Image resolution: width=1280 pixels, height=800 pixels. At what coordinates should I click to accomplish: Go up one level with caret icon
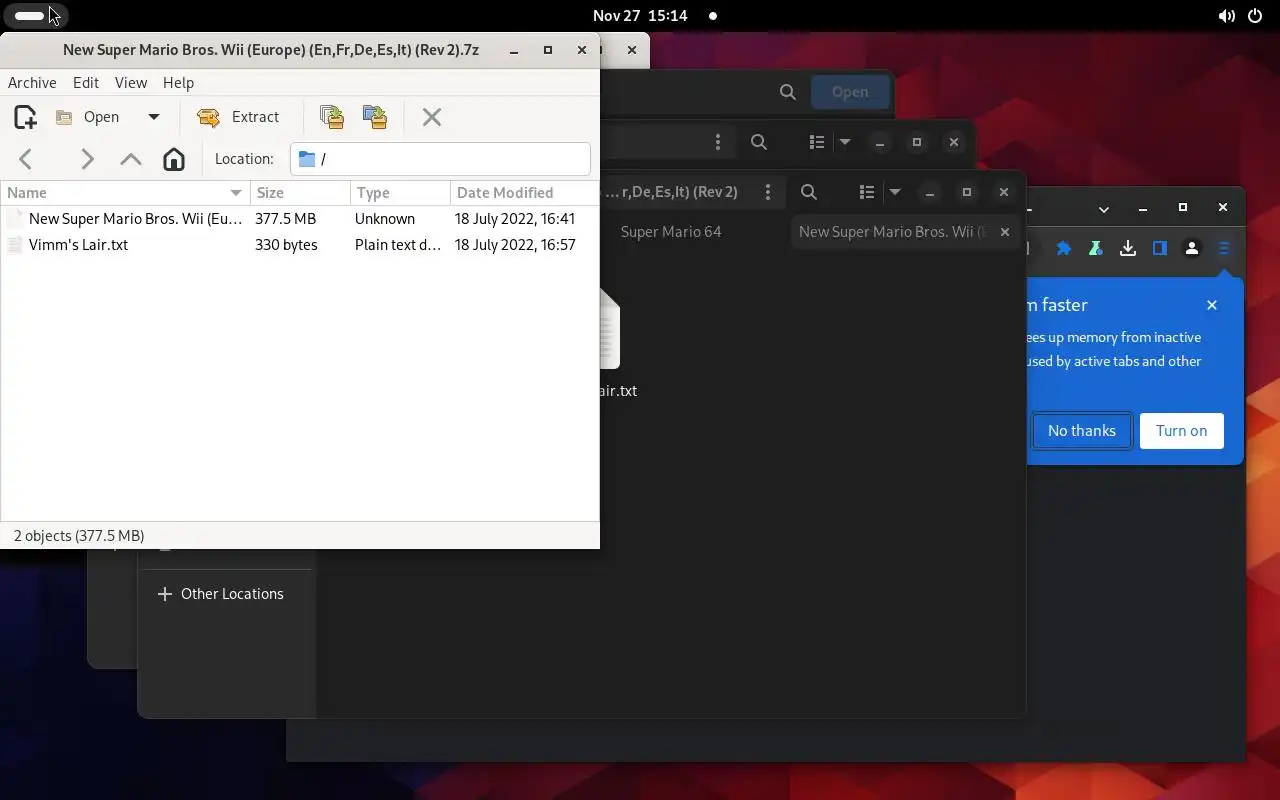[x=130, y=159]
